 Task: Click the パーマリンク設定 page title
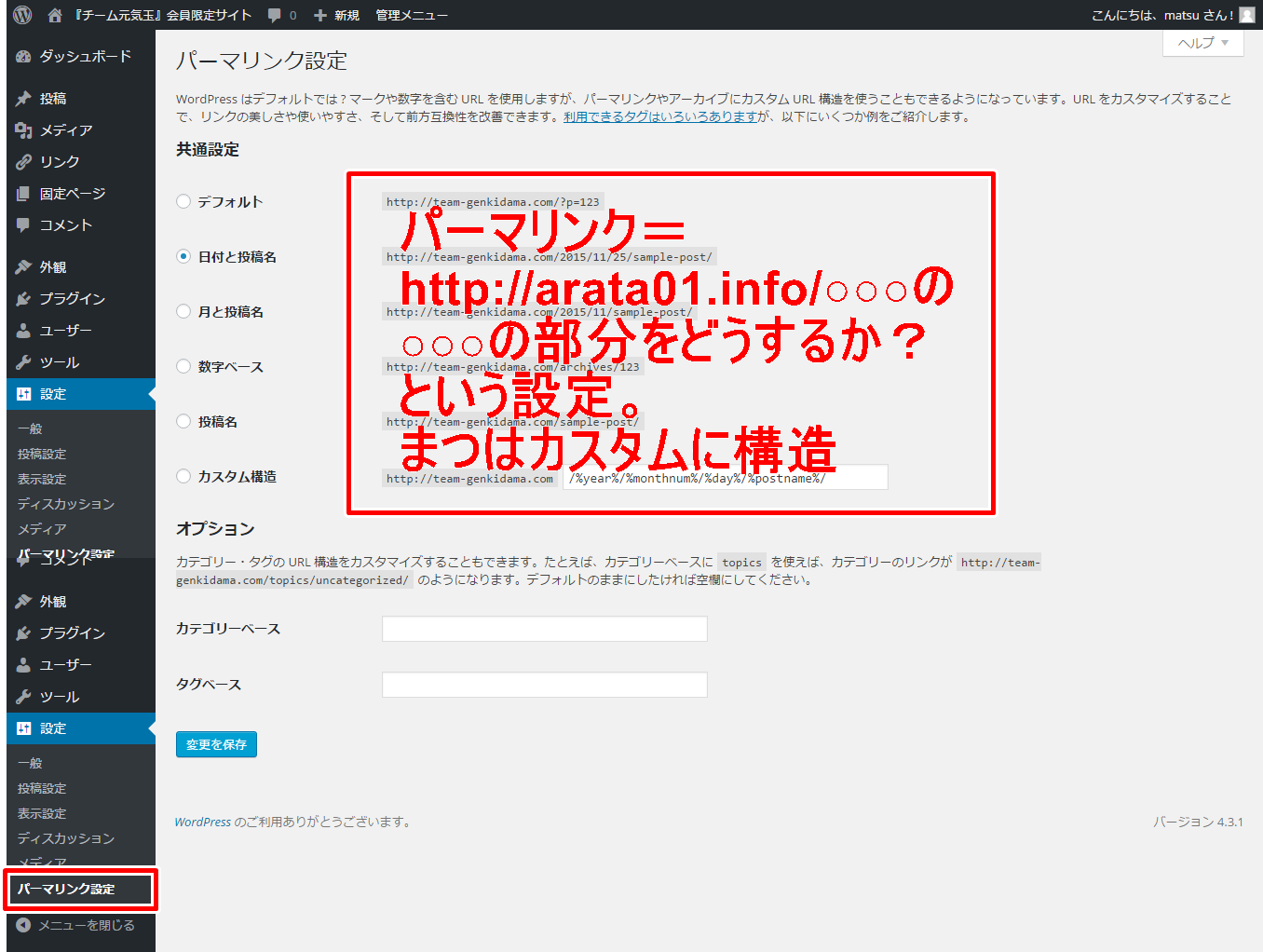pos(262,61)
